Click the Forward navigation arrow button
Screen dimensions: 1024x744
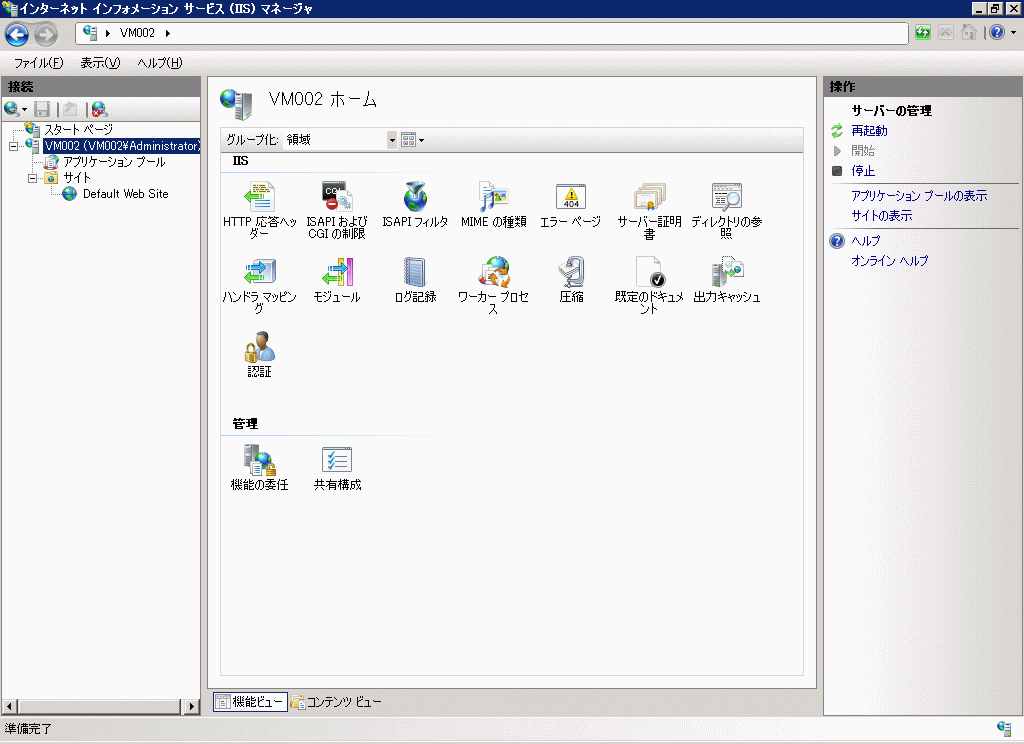pyautogui.click(x=46, y=34)
